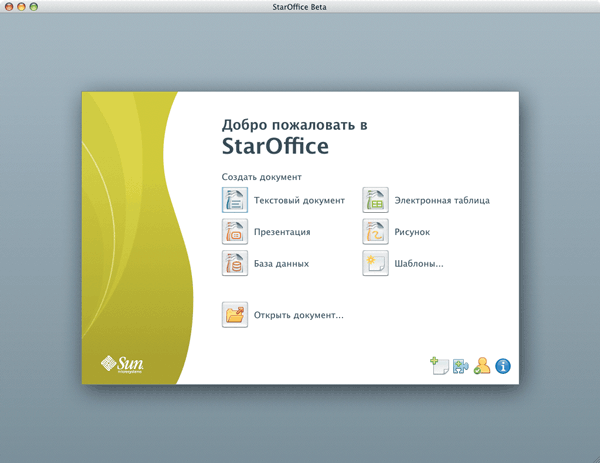This screenshot has width=600, height=463.
Task: Choose the Презентация label
Action: [x=282, y=232]
